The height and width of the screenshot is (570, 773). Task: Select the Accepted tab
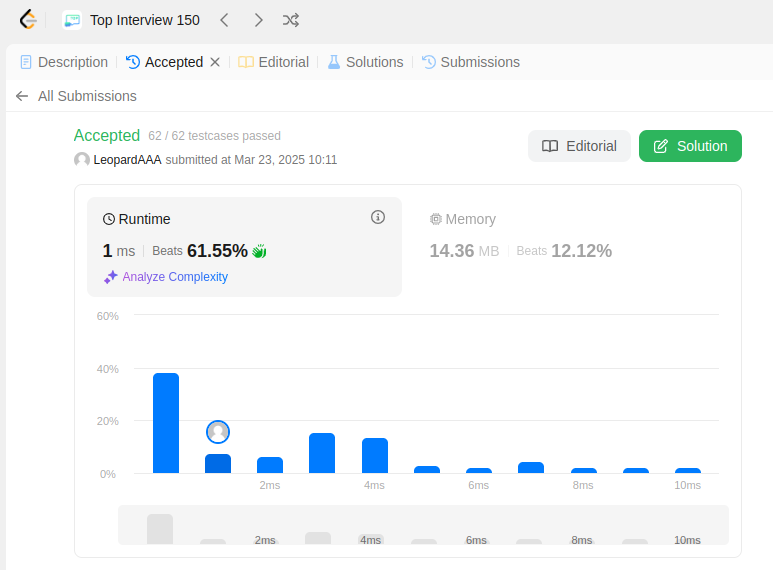pos(165,62)
